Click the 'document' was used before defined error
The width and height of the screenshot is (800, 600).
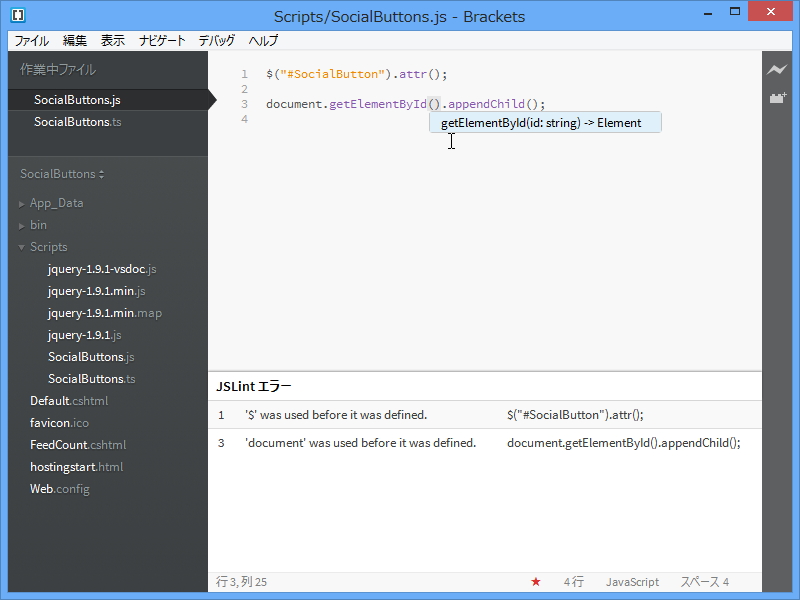[x=485, y=443]
